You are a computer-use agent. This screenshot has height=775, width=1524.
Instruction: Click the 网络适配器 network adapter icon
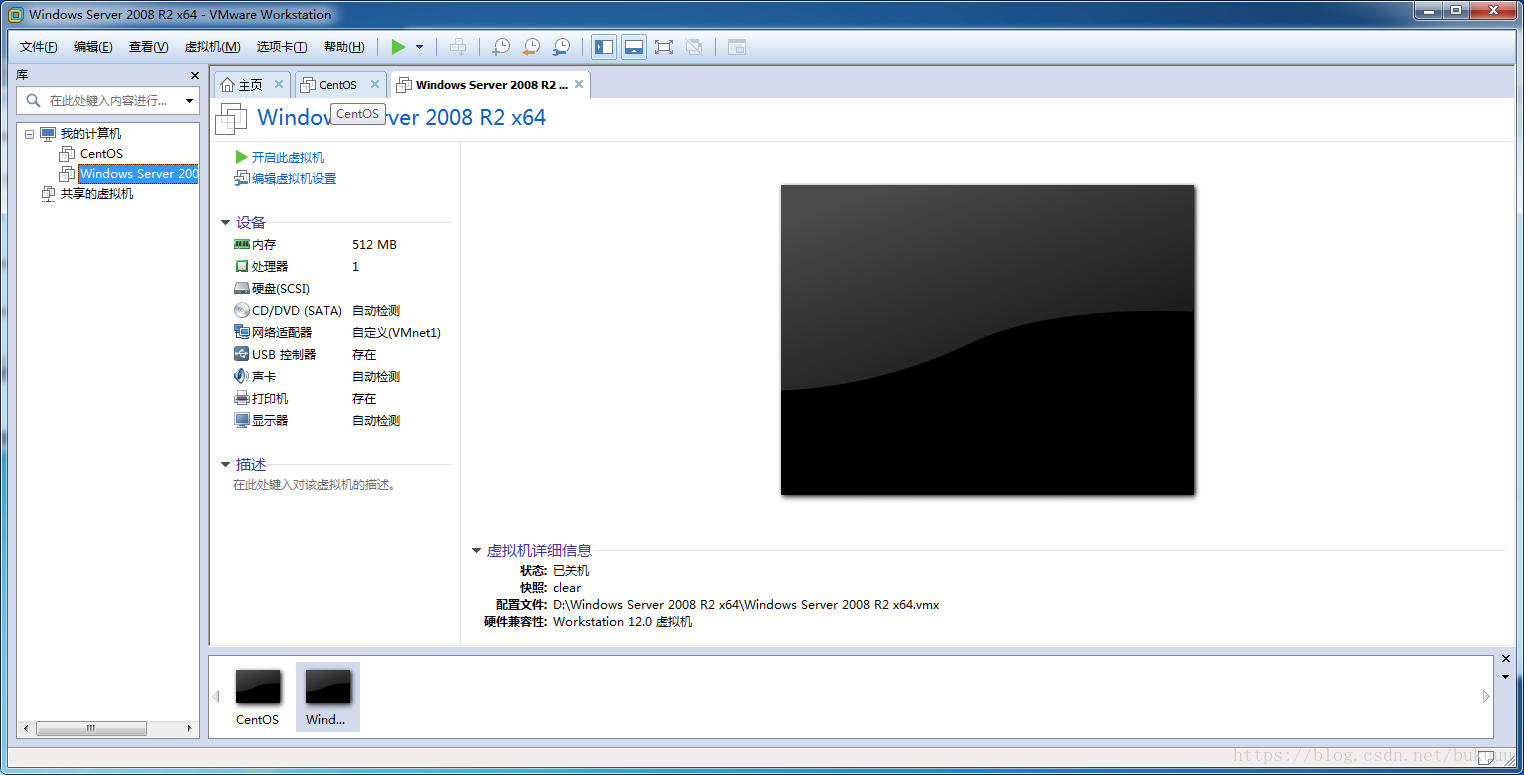[x=241, y=332]
